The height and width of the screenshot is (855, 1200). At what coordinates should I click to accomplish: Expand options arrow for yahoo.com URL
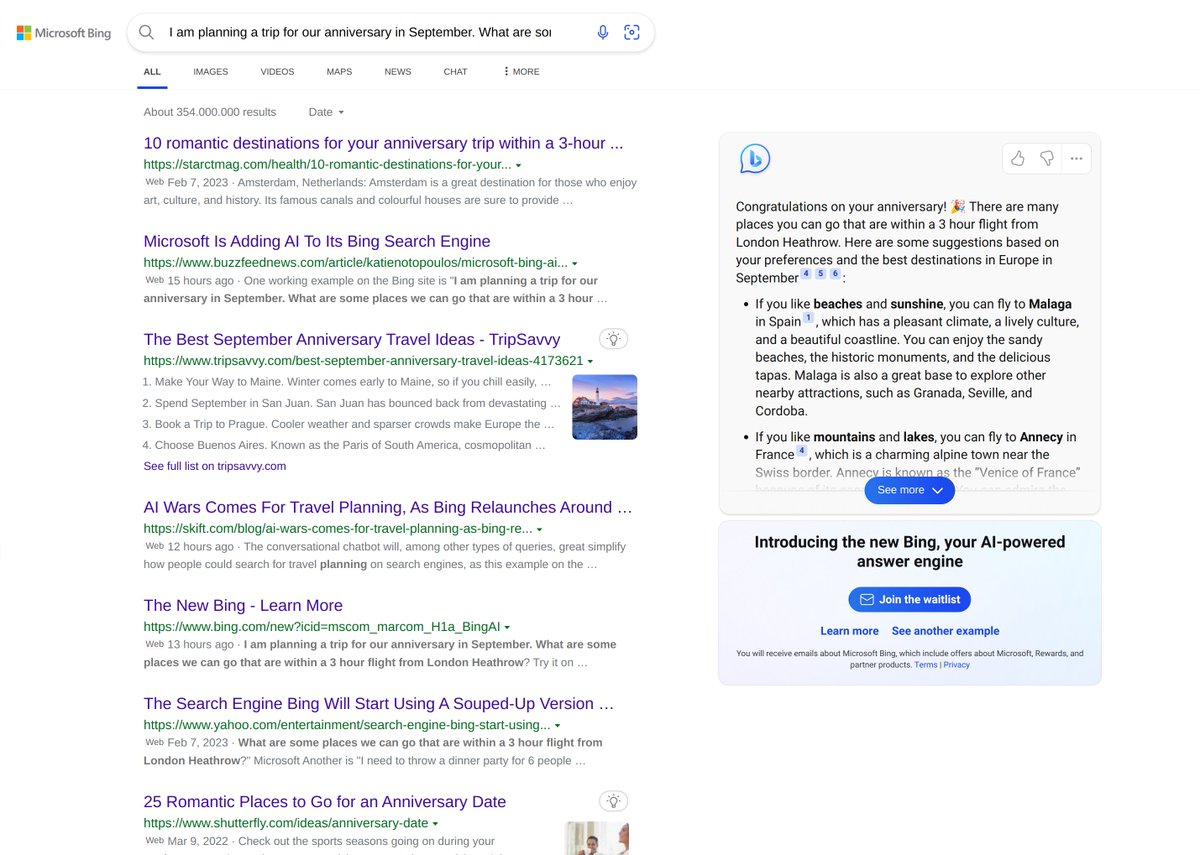point(557,725)
